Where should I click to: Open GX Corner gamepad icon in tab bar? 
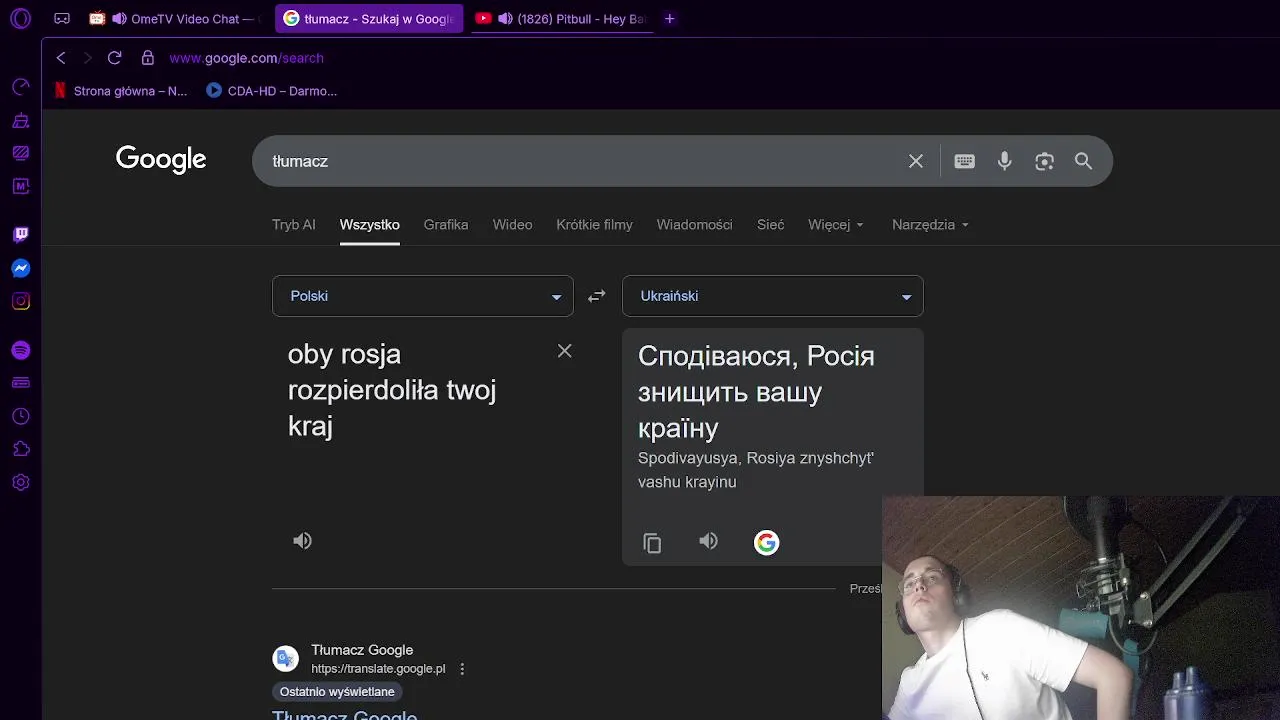pyautogui.click(x=62, y=18)
